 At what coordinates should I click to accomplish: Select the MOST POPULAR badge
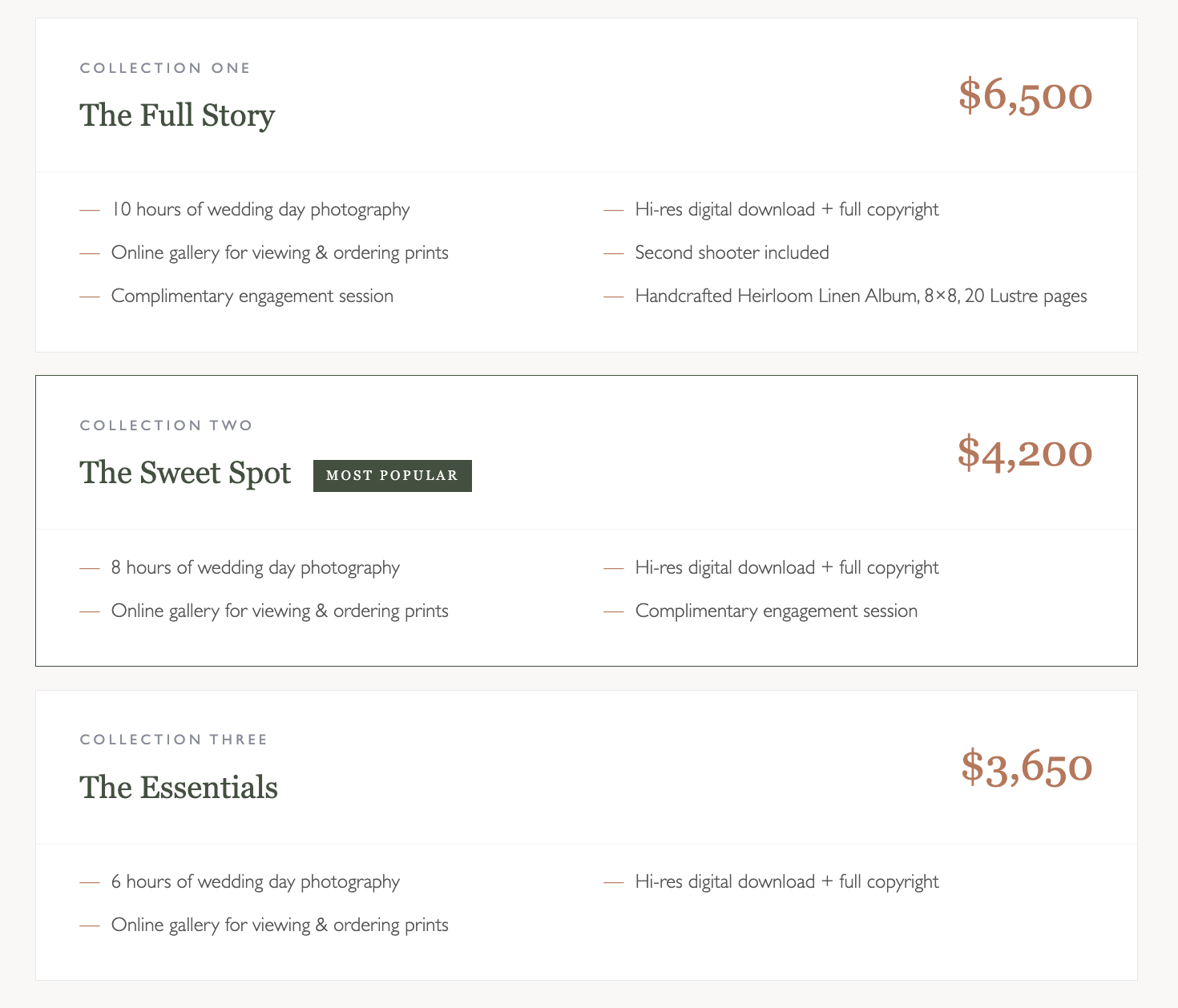(393, 476)
